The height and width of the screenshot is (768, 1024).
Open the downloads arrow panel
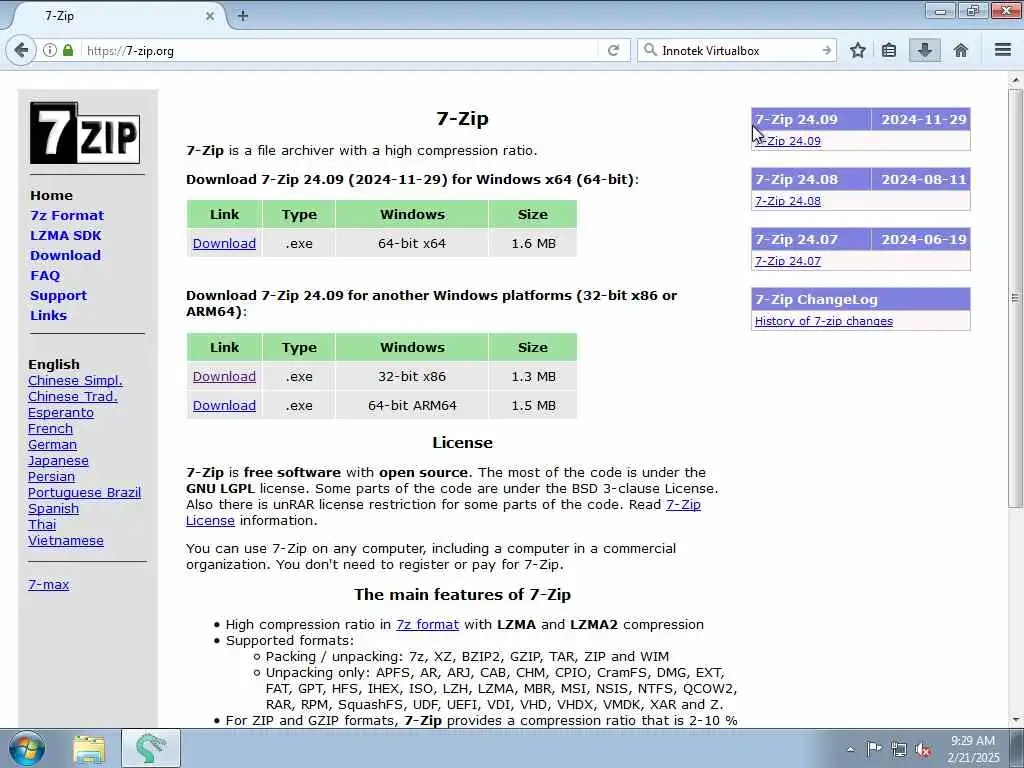click(925, 50)
